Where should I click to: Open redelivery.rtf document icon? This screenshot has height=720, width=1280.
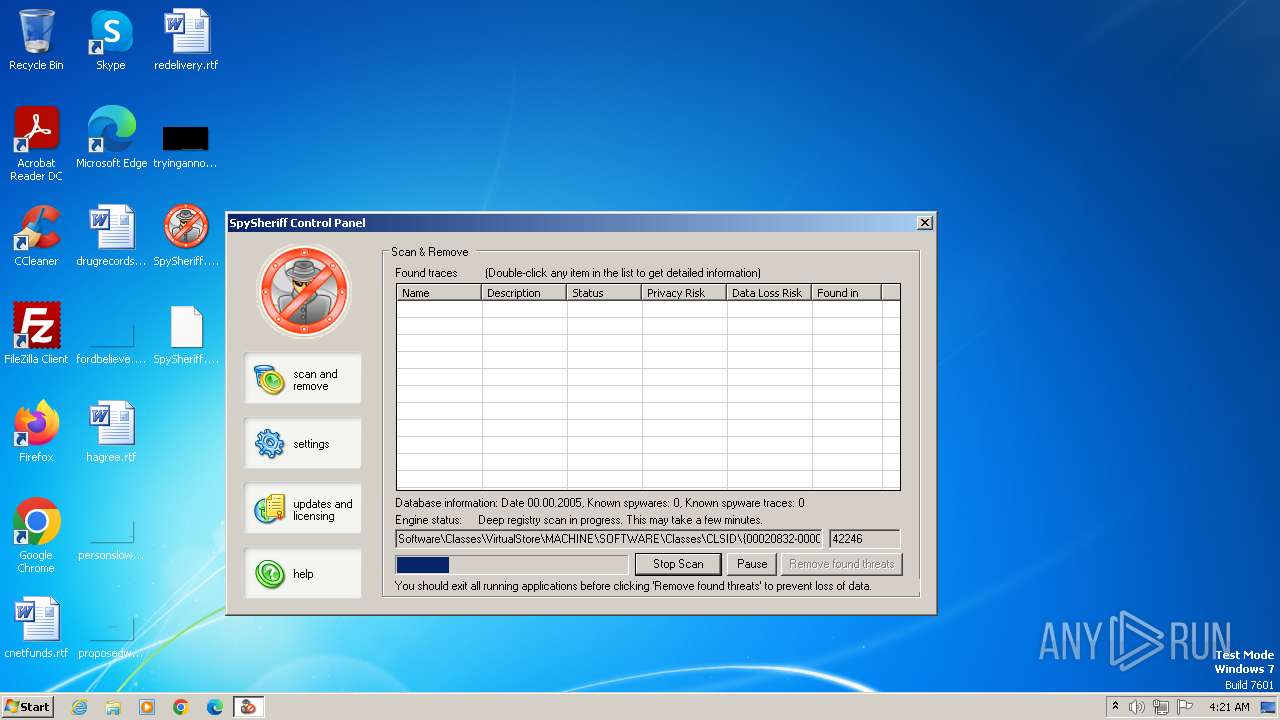click(x=186, y=40)
